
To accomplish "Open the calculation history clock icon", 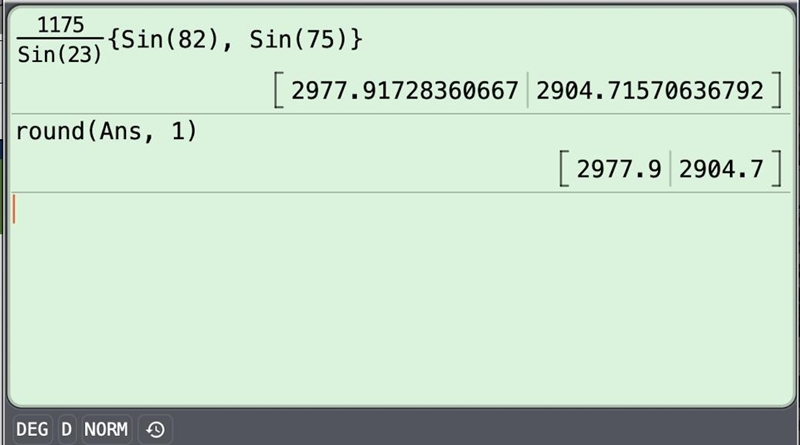I will click(x=155, y=429).
